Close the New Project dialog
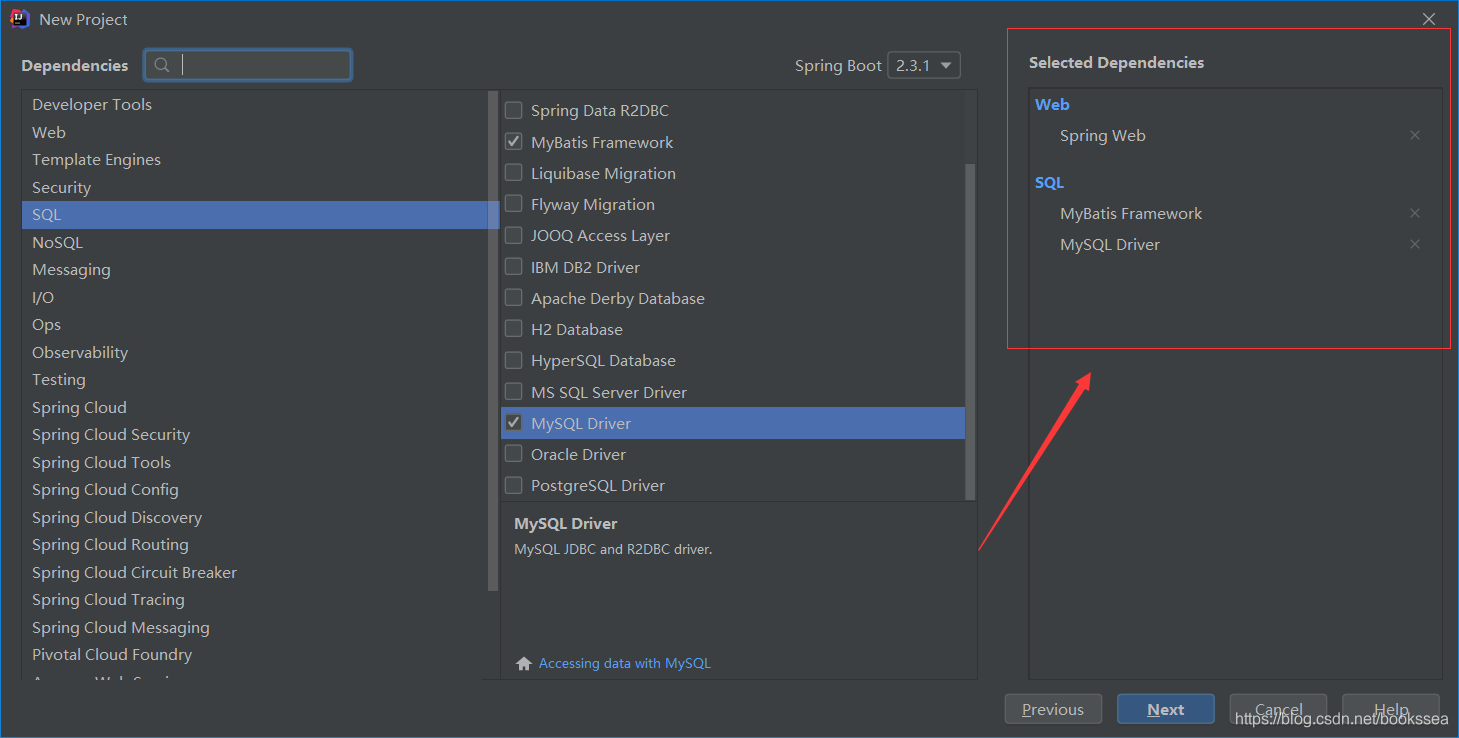1459x738 pixels. pyautogui.click(x=1429, y=19)
